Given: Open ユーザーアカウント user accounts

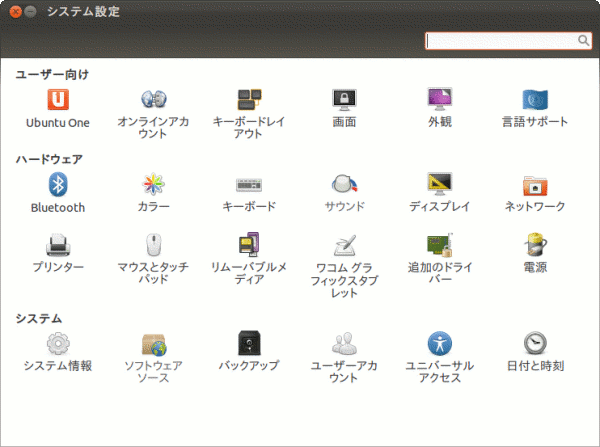Looking at the screenshot, I should coord(345,346).
